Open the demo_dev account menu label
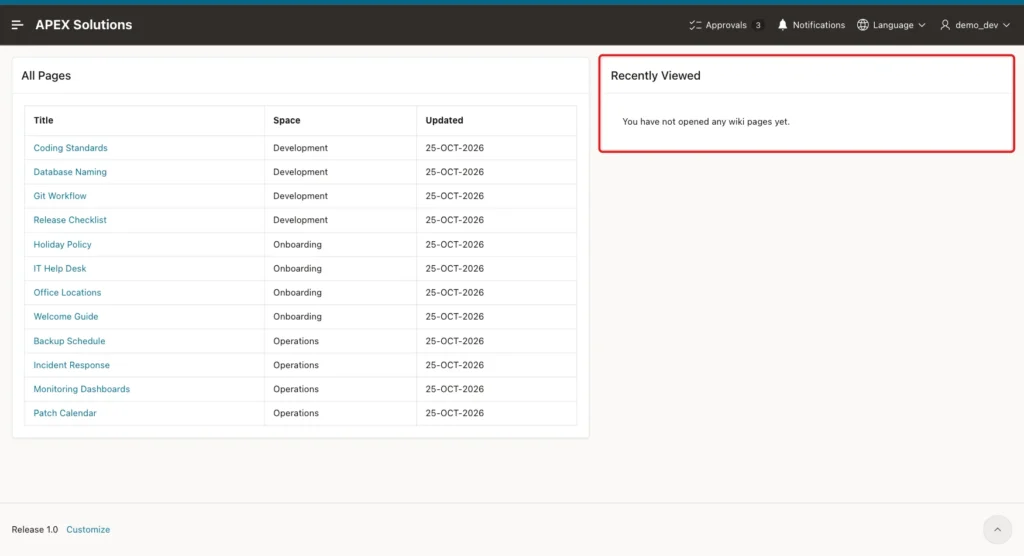The width and height of the screenshot is (1024, 556). coord(976,25)
